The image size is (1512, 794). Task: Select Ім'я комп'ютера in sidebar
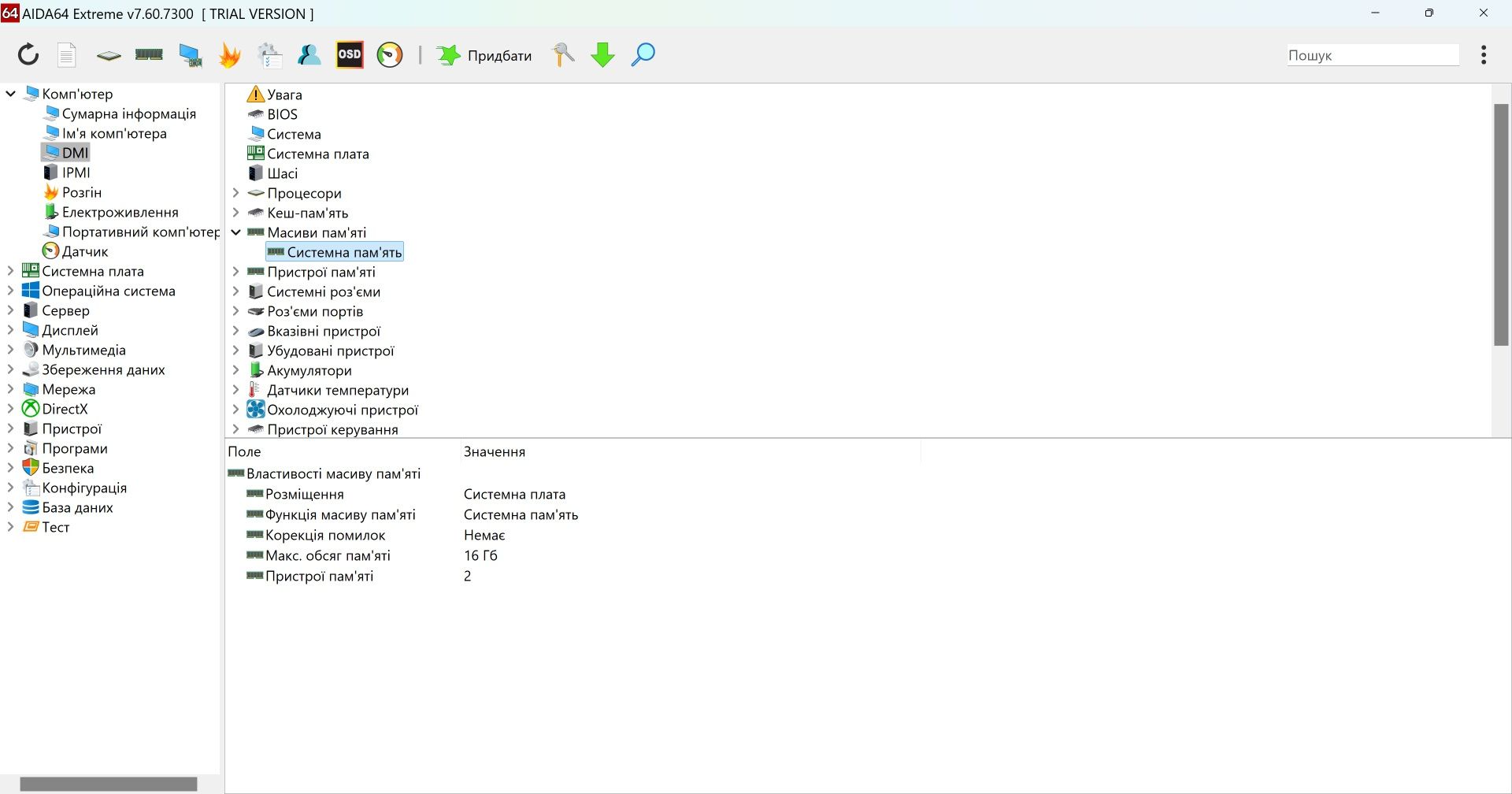pyautogui.click(x=114, y=133)
